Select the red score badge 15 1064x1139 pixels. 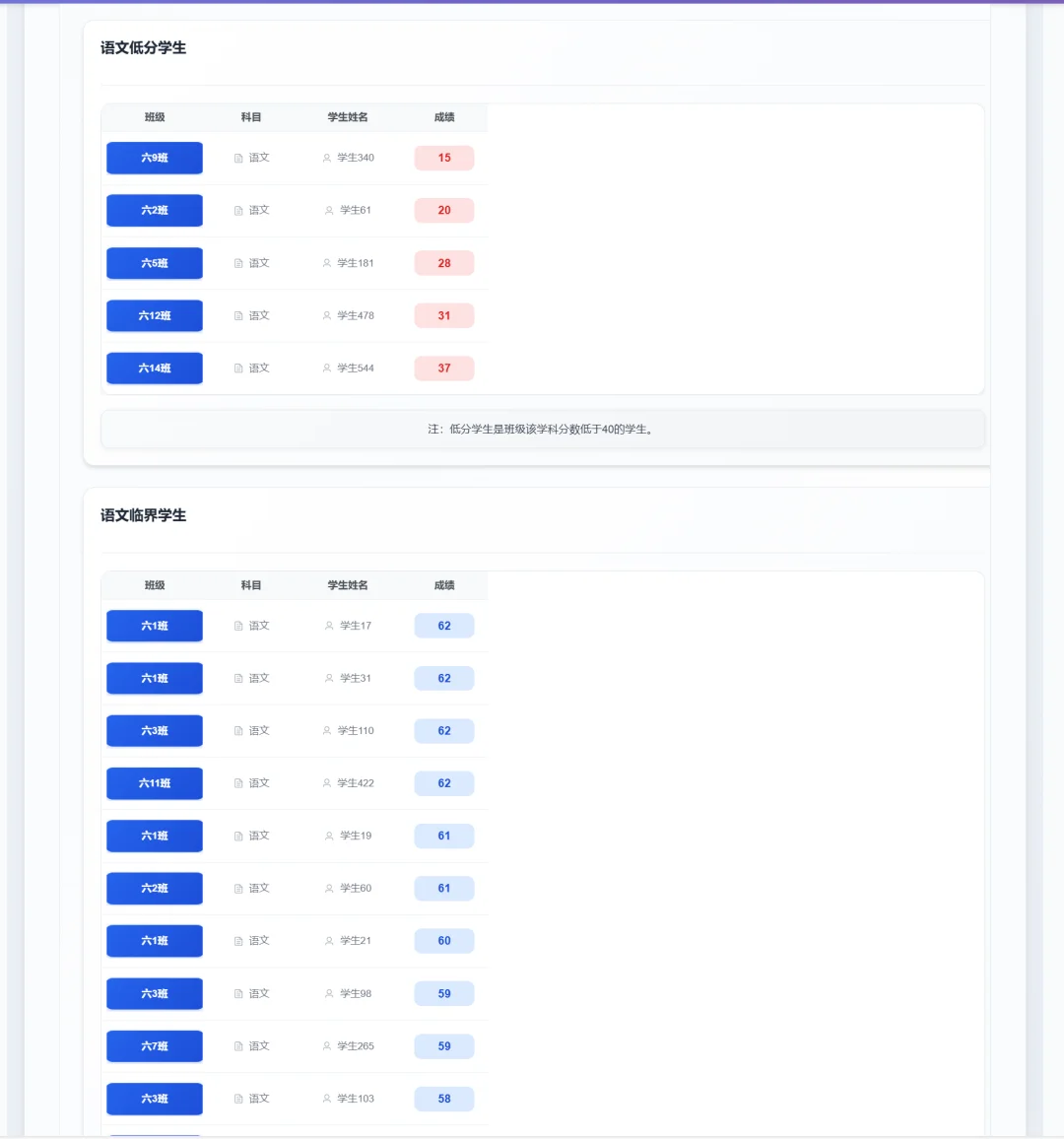pos(443,158)
